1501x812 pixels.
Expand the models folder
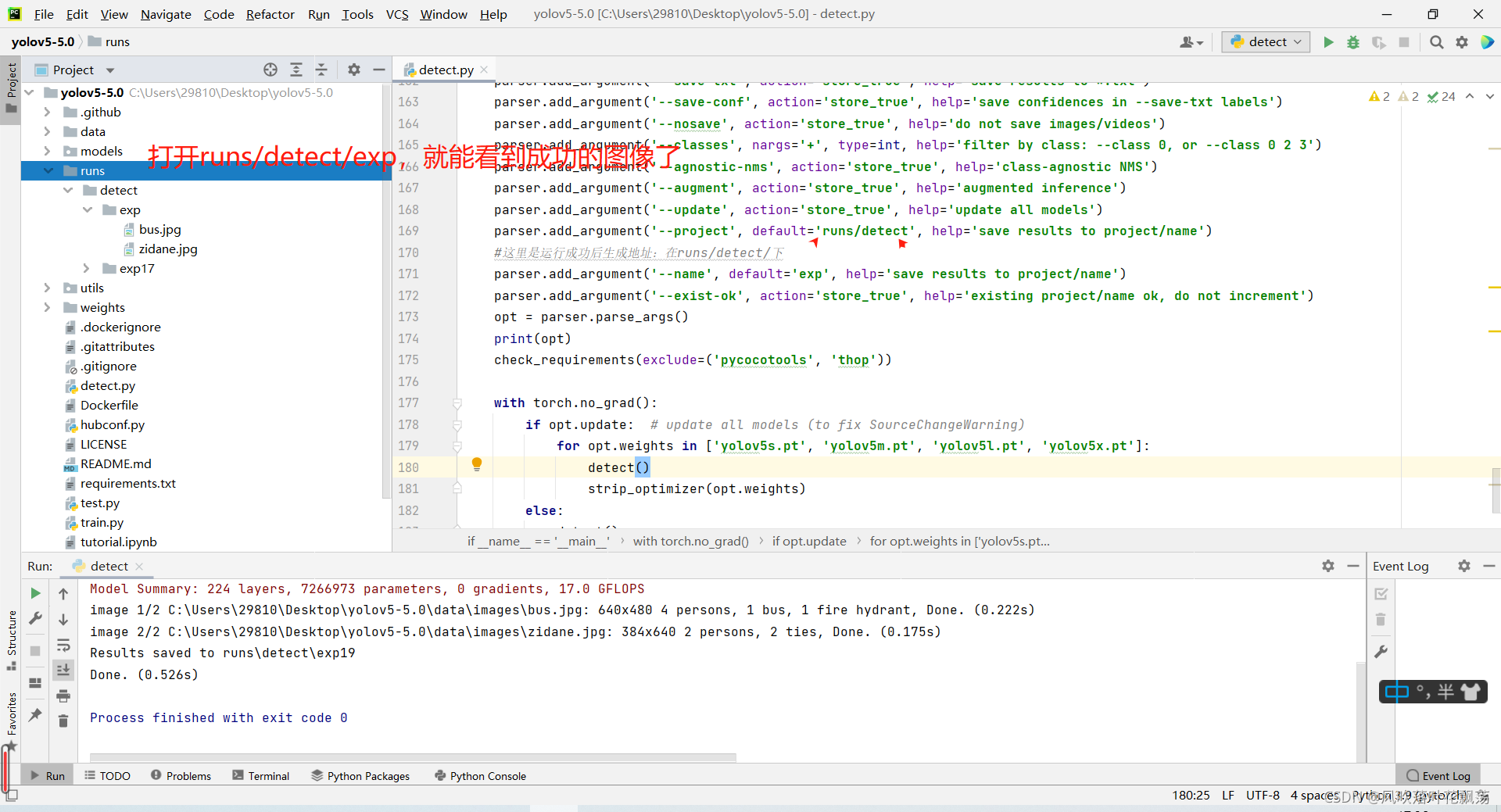[x=48, y=151]
